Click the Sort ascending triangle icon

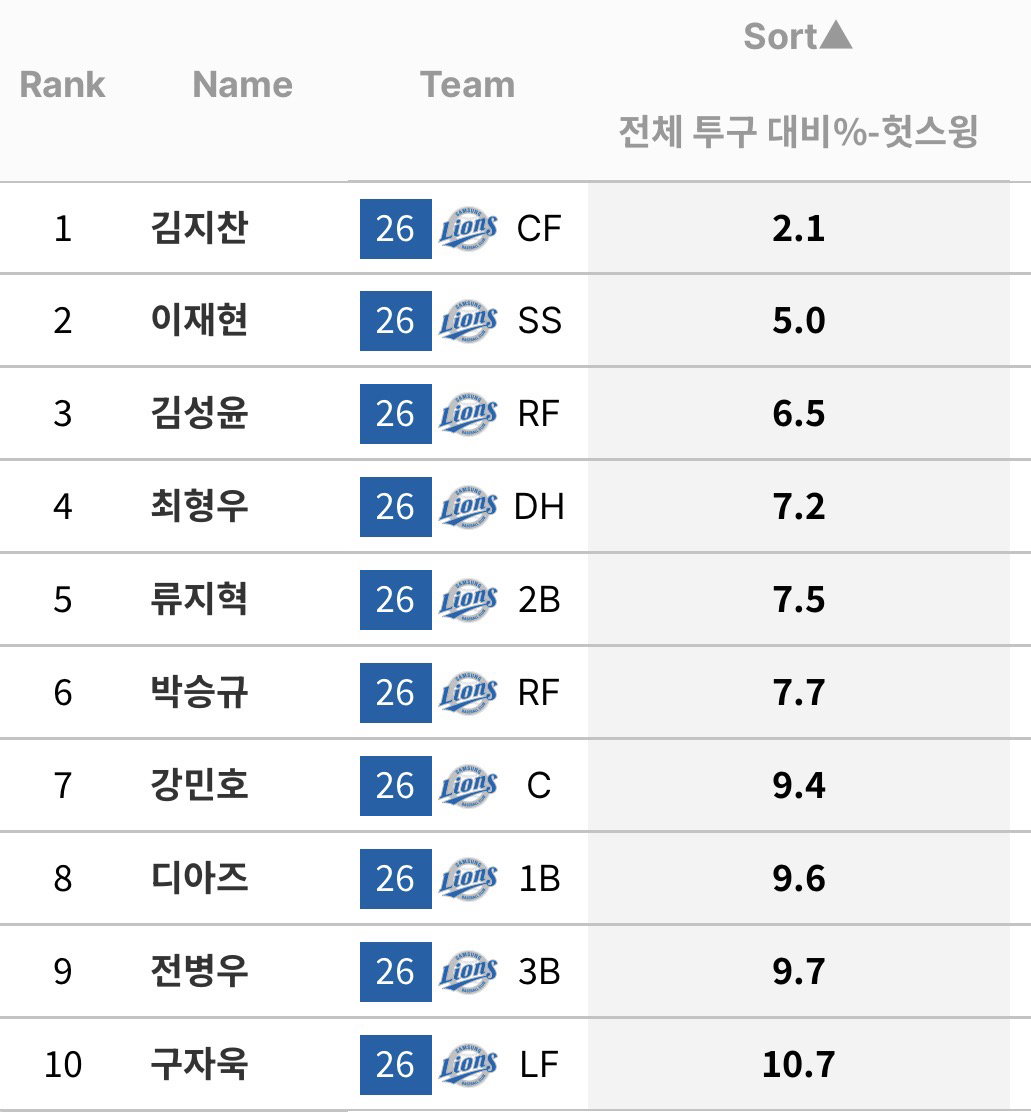(x=838, y=35)
